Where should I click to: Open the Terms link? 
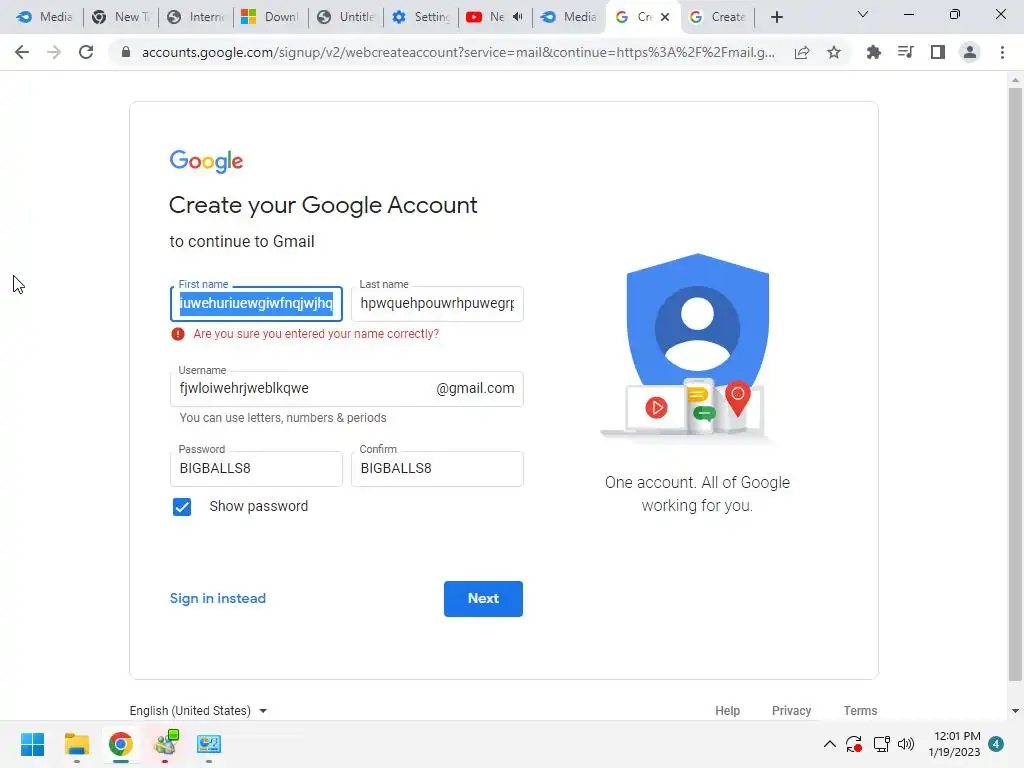coord(860,711)
